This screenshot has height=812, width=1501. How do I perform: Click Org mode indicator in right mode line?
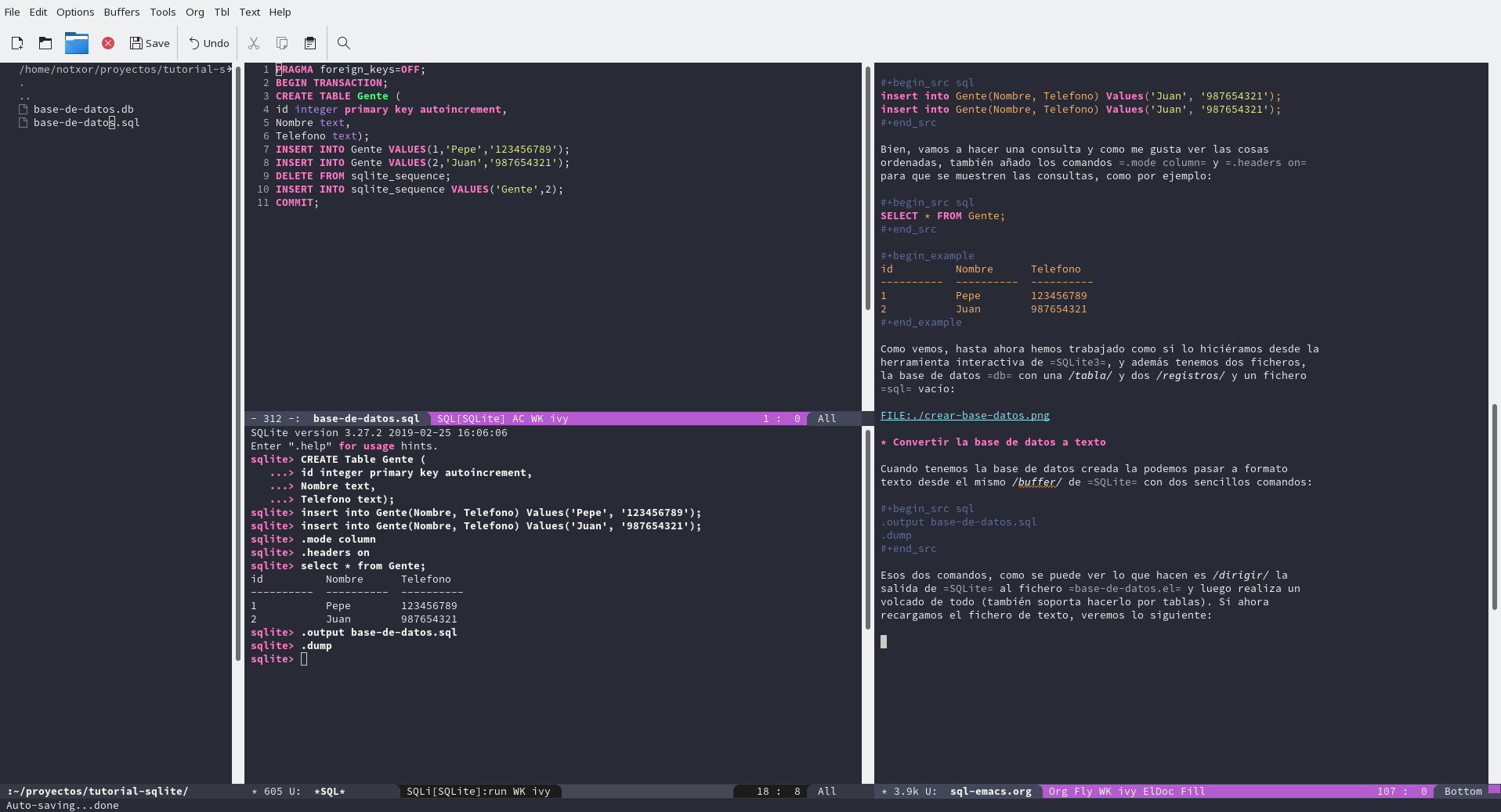[x=1058, y=792]
